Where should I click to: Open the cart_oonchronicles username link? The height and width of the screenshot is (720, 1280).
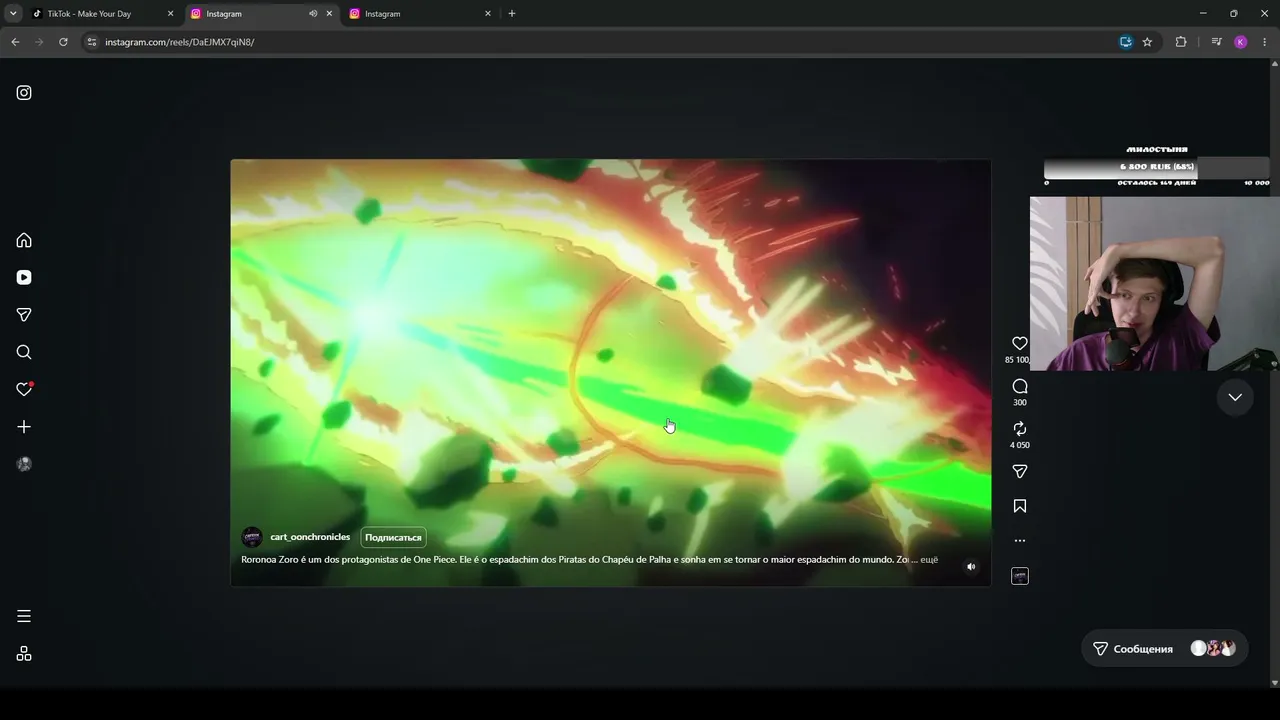click(310, 537)
